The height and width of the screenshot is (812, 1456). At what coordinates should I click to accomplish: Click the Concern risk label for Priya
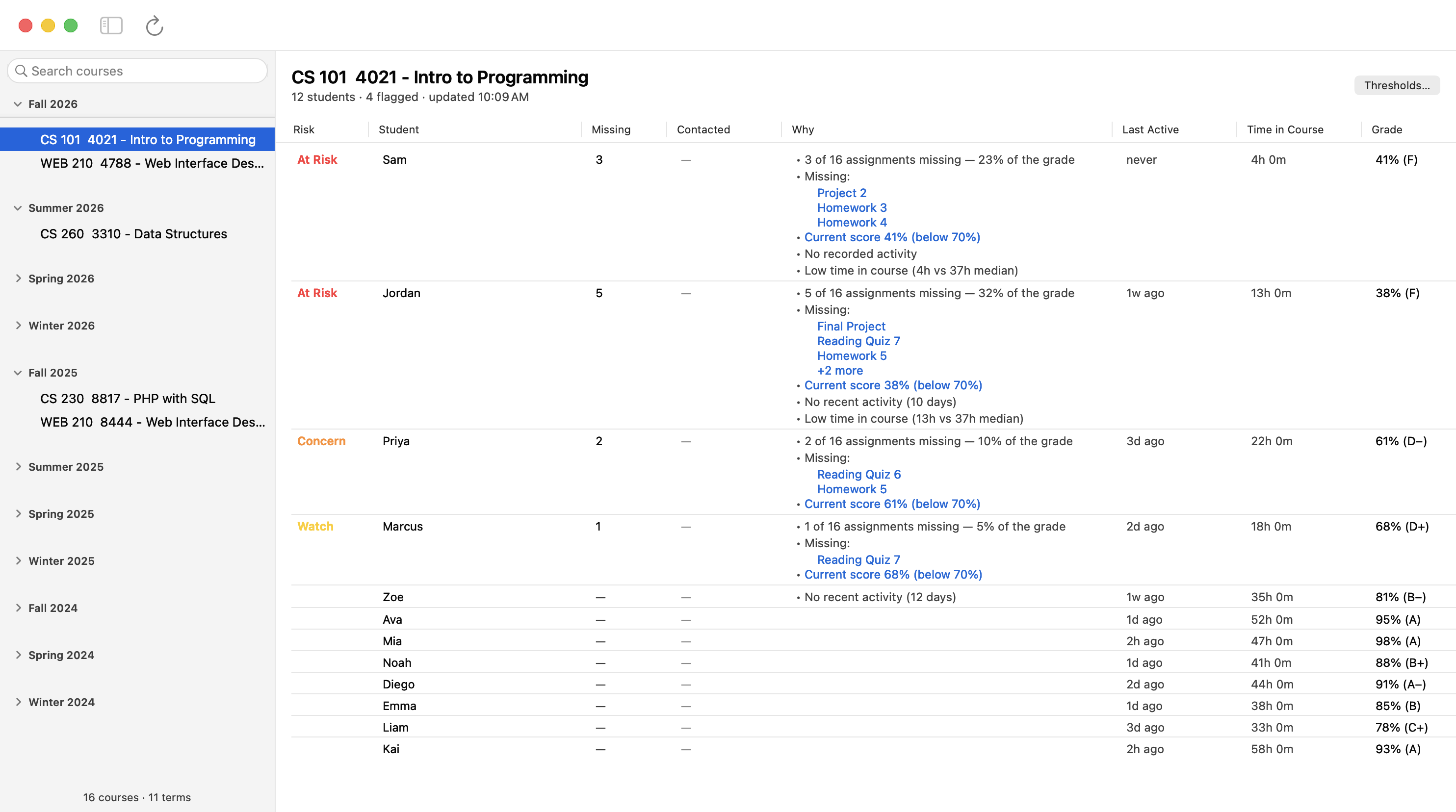pyautogui.click(x=321, y=441)
